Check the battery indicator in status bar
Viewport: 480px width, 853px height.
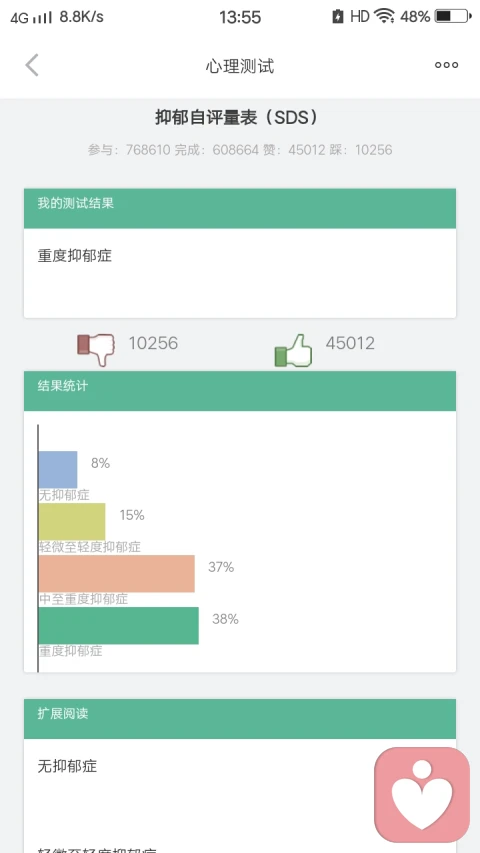click(453, 16)
